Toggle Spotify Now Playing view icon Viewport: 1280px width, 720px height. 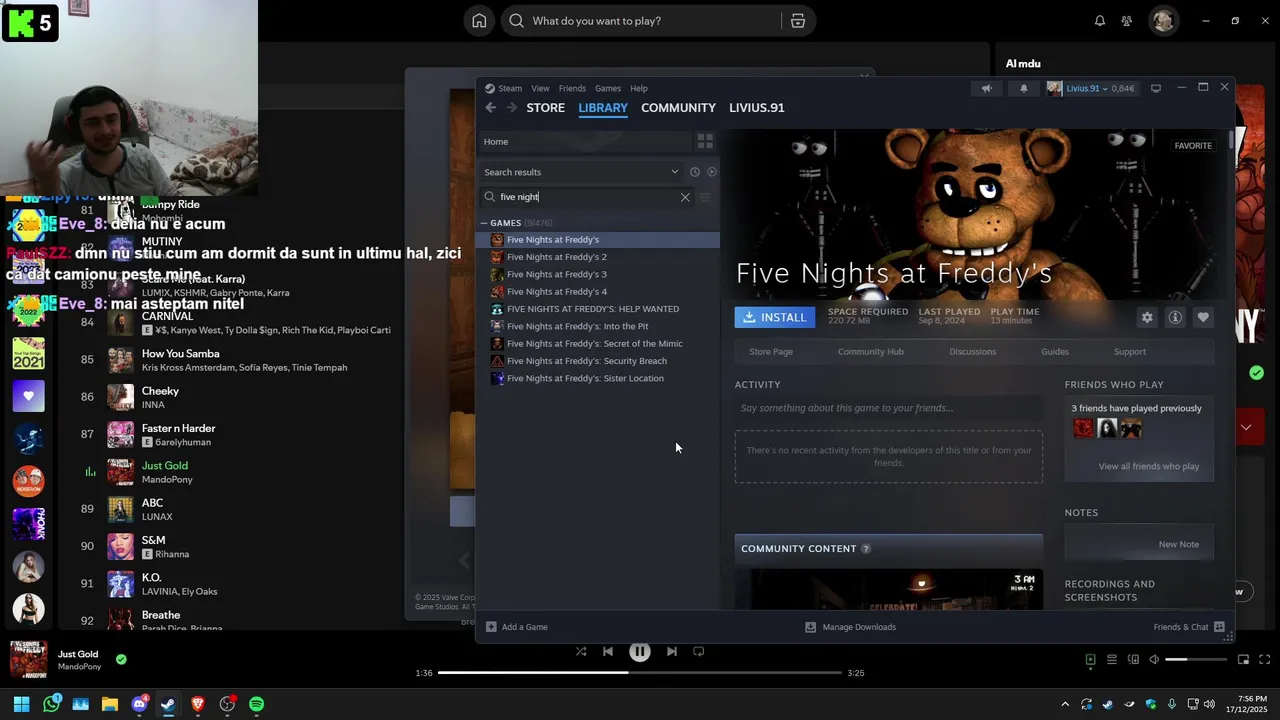pyautogui.click(x=1090, y=660)
